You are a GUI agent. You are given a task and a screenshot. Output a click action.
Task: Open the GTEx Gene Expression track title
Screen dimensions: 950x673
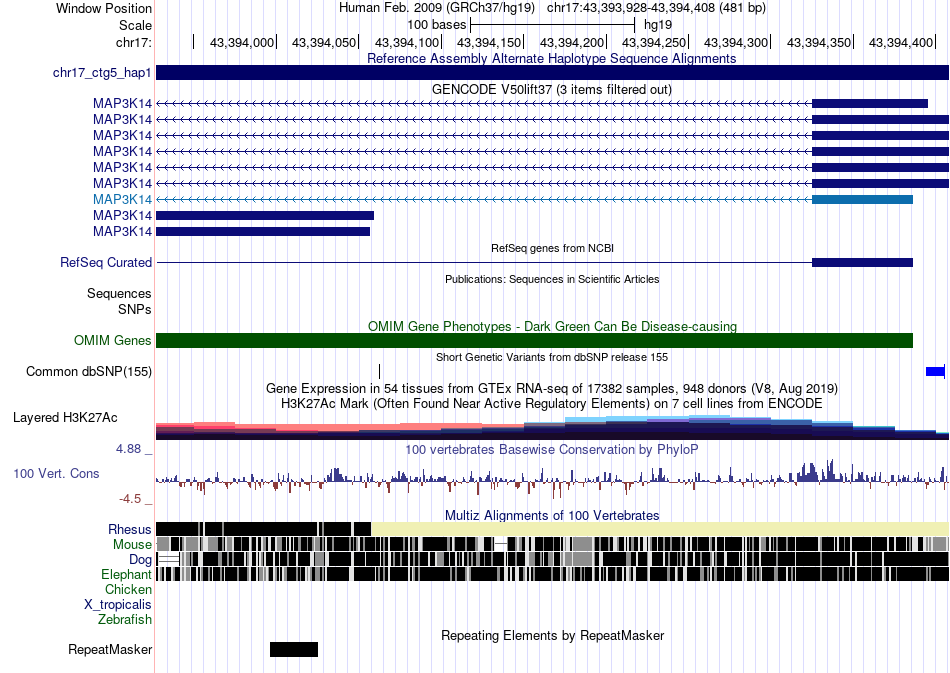(x=552, y=388)
